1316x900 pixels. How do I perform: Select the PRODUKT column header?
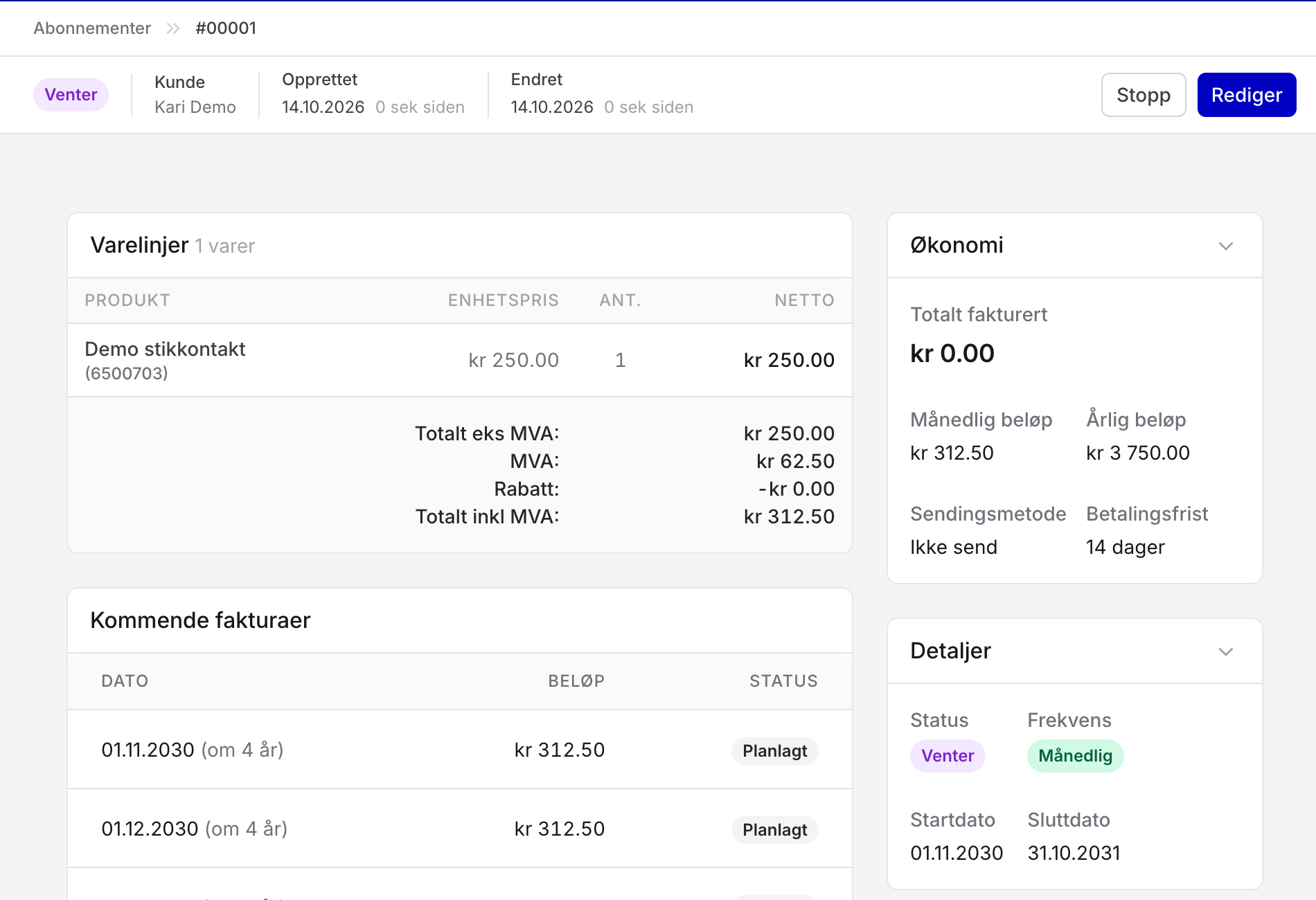point(127,300)
